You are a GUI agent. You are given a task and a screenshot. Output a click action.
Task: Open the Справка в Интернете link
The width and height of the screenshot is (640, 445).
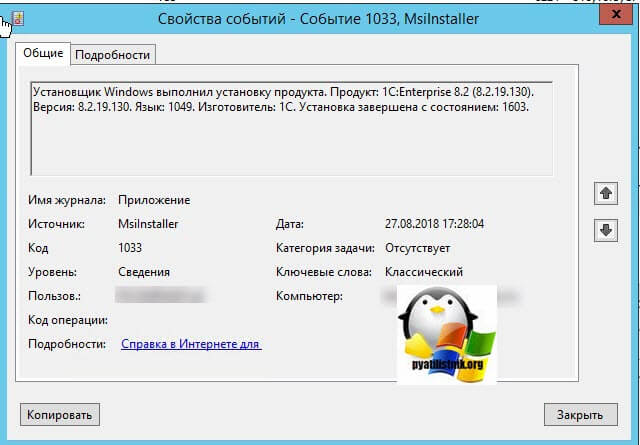point(191,344)
